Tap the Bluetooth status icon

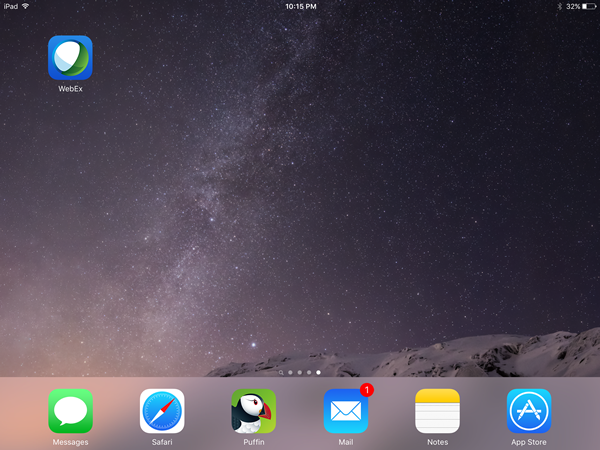[x=559, y=7]
